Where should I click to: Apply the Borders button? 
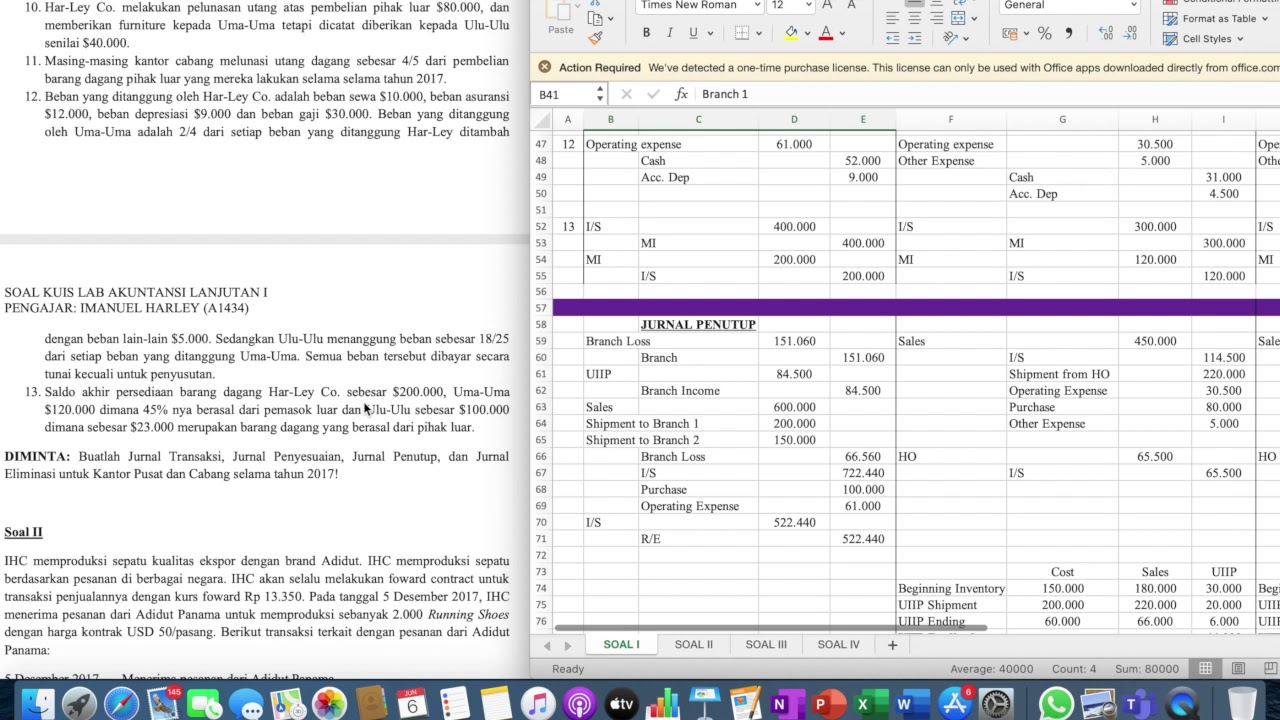pos(741,33)
